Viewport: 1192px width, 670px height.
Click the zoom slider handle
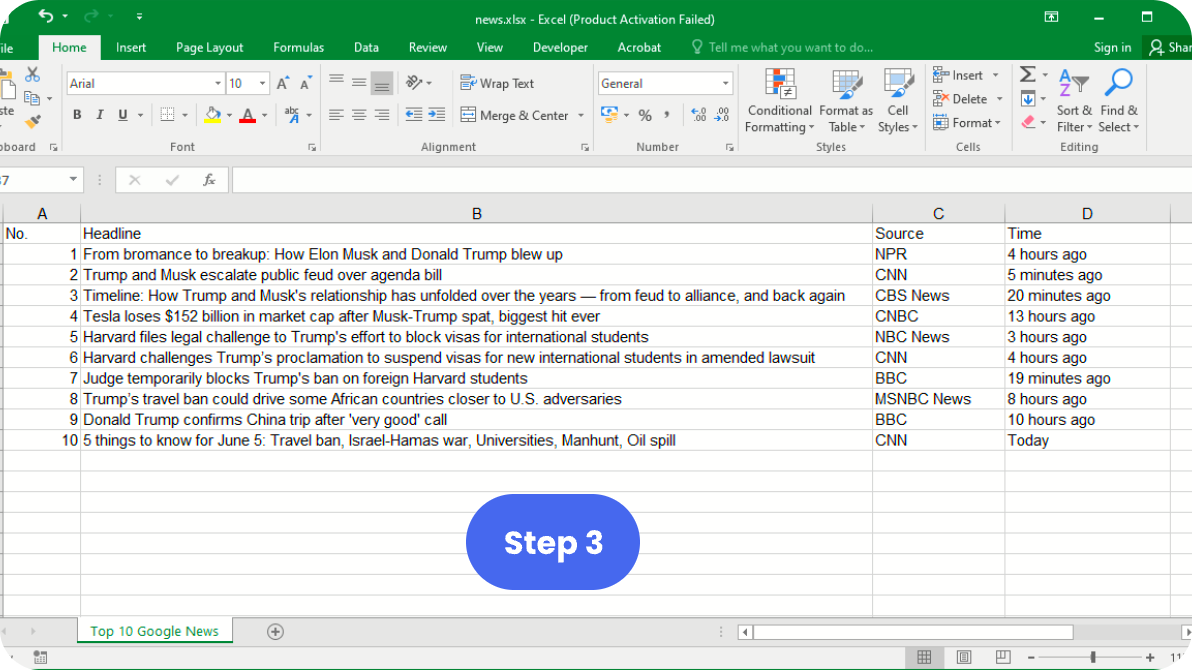click(1092, 657)
